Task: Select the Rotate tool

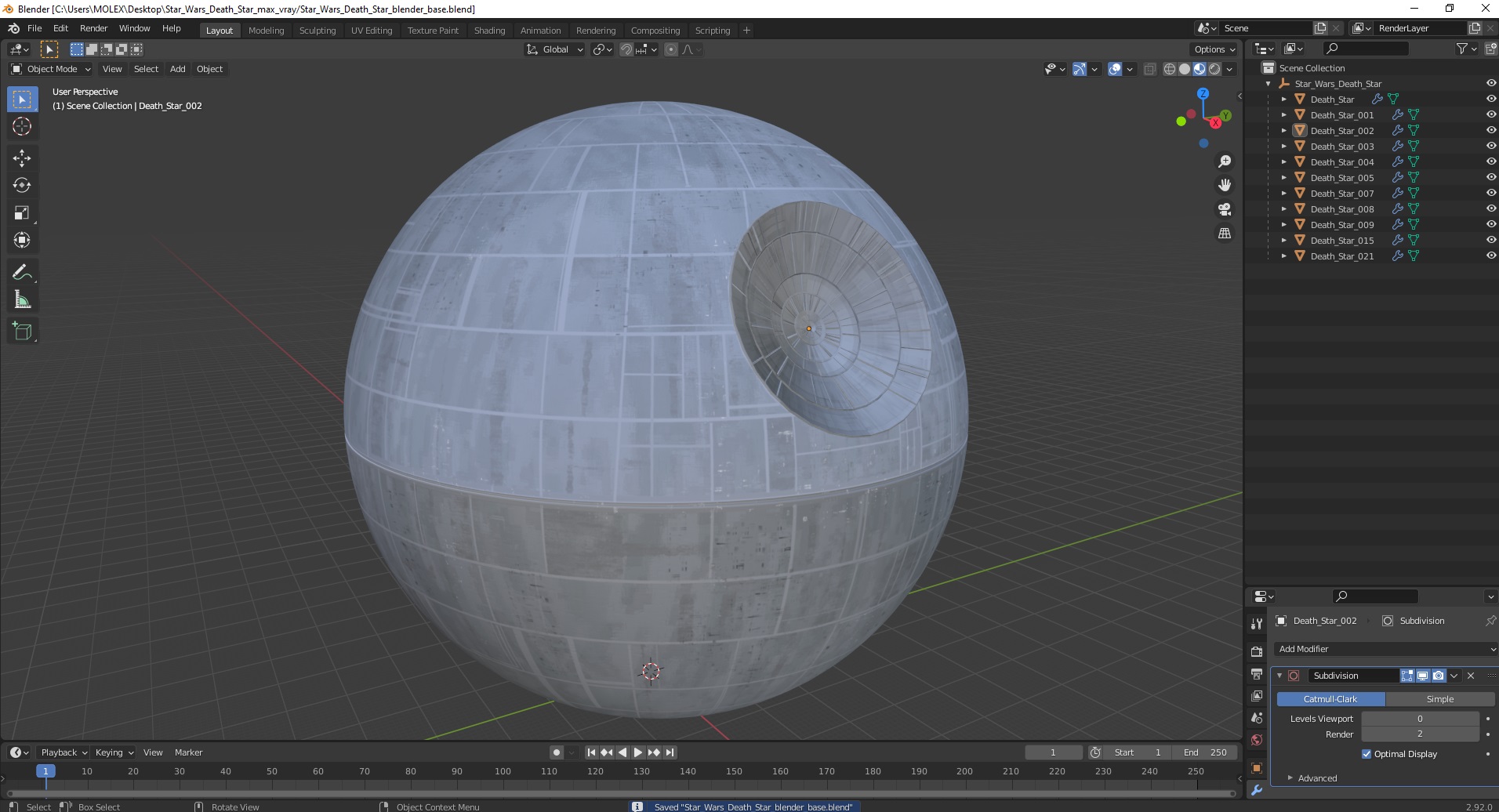Action: (x=22, y=186)
